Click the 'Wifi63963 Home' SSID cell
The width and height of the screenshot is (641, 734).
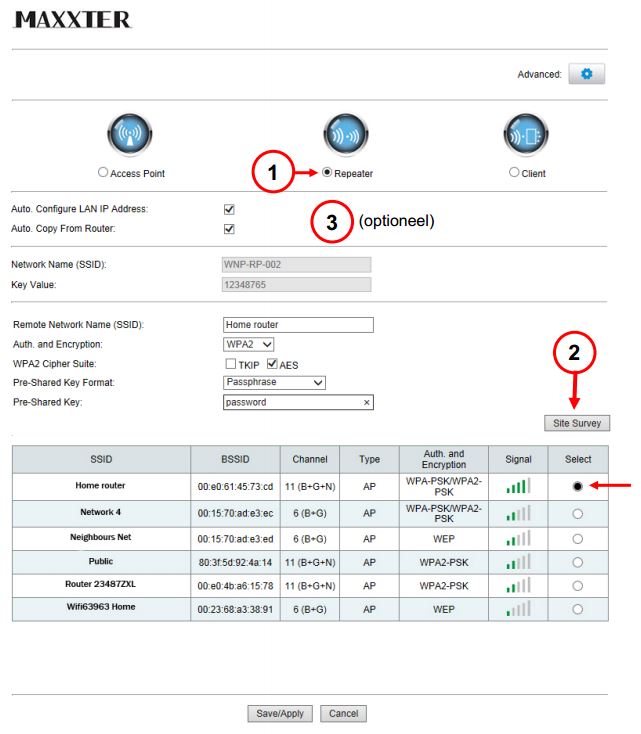tap(101, 609)
